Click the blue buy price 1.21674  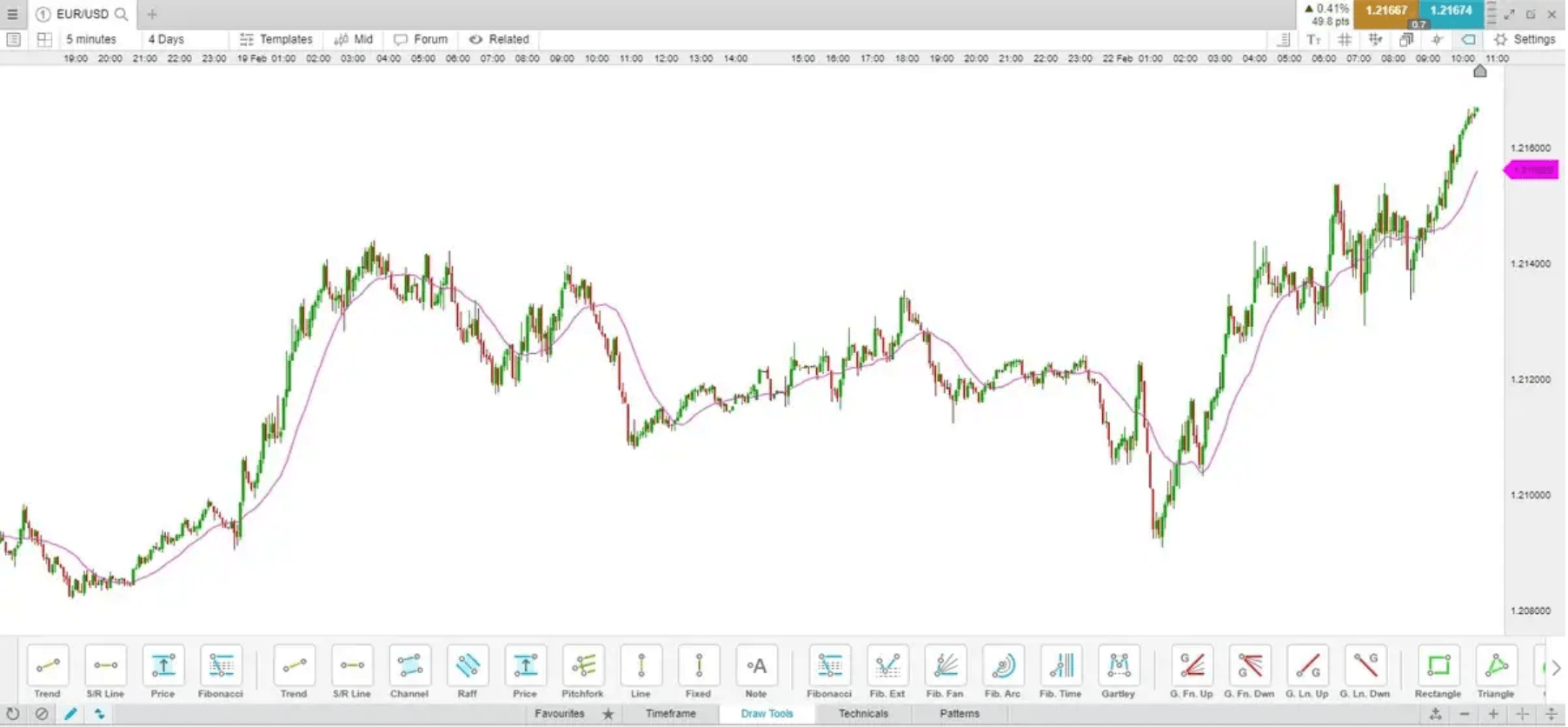click(x=1452, y=11)
